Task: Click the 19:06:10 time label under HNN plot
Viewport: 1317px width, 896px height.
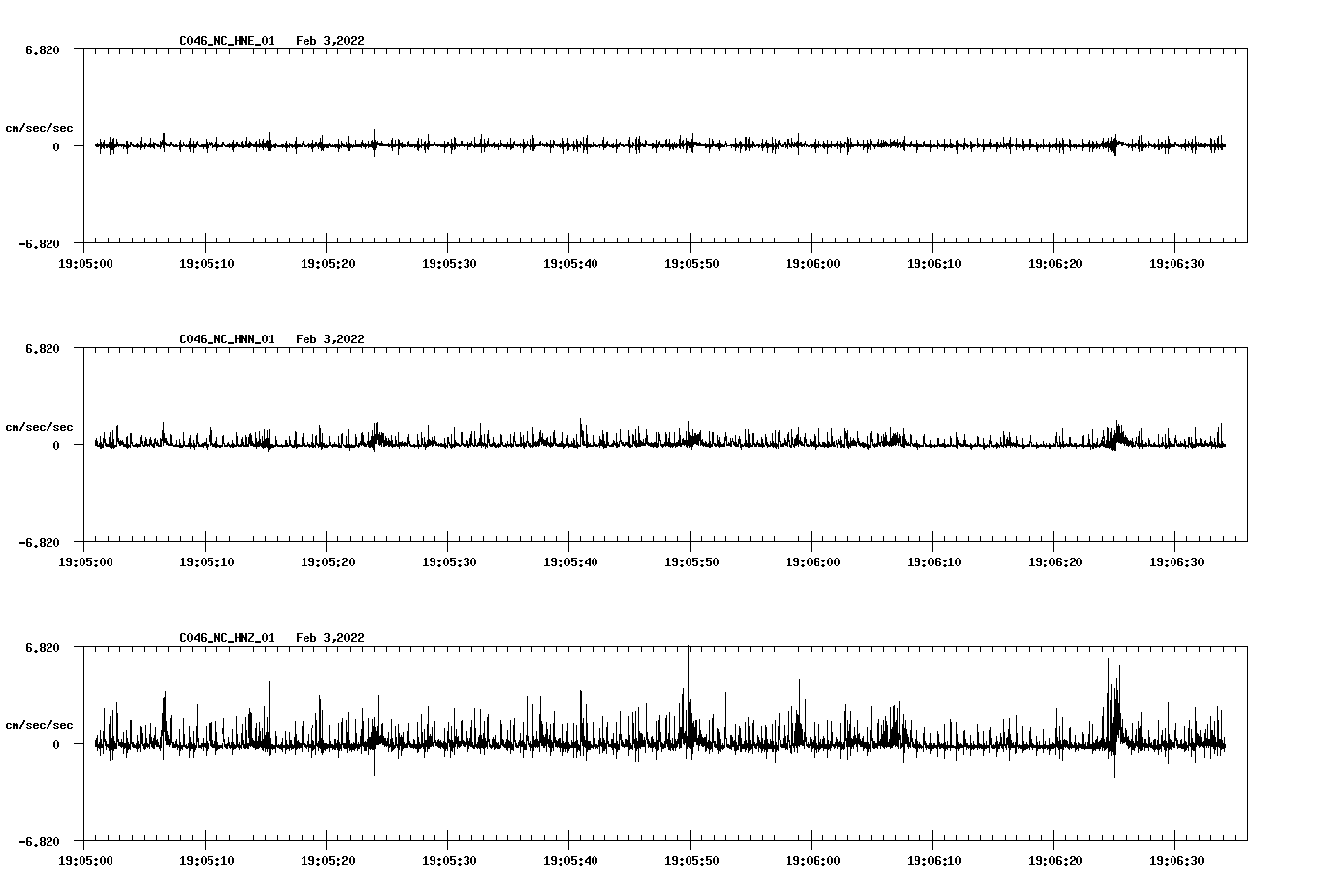Action: tap(934, 561)
